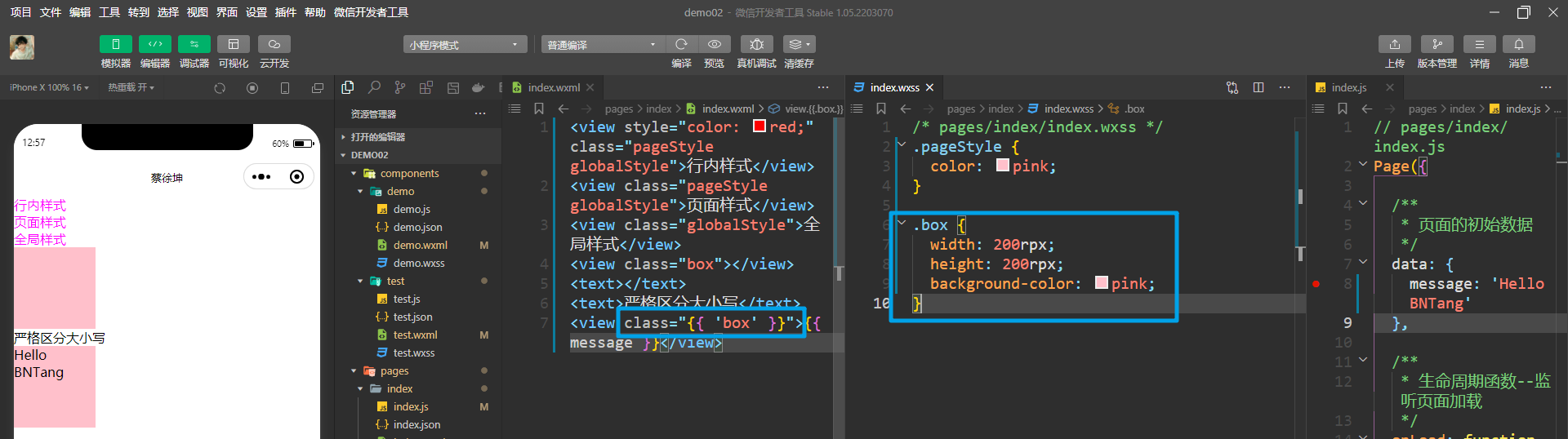Open iPhone X device selector dropdown
This screenshot has height=439, width=1568.
pyautogui.click(x=49, y=87)
